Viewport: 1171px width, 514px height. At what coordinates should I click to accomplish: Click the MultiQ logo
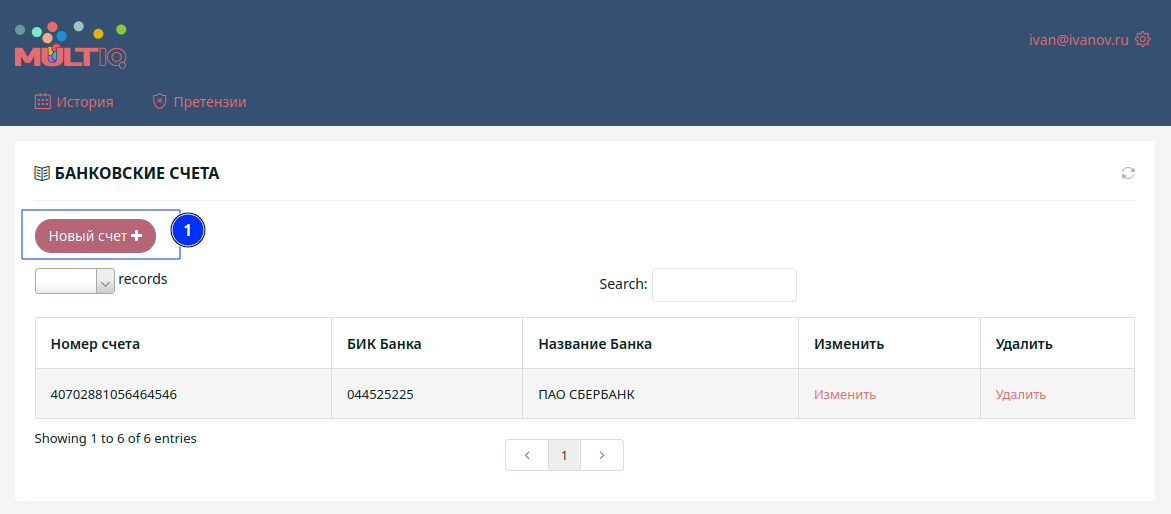(x=71, y=45)
